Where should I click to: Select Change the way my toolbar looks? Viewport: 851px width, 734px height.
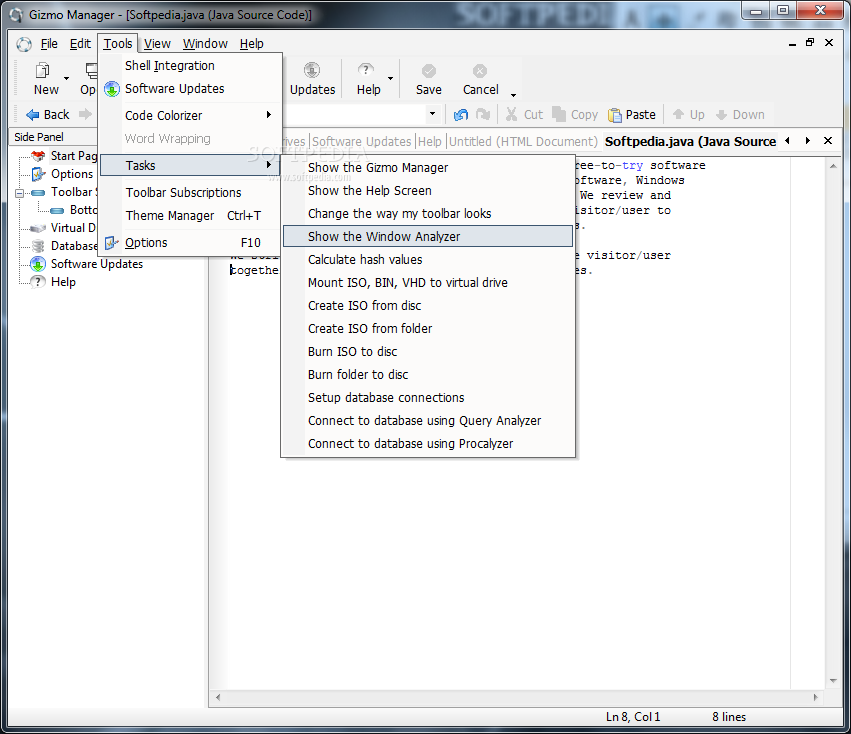pyautogui.click(x=428, y=214)
